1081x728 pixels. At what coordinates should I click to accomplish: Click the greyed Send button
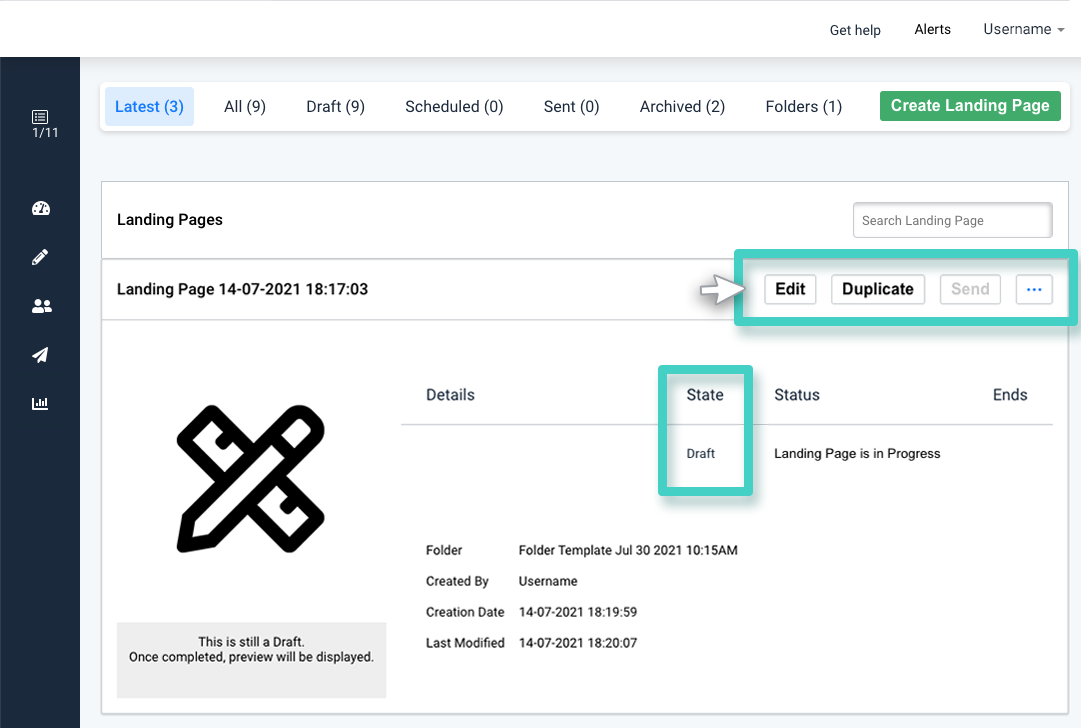coord(970,290)
